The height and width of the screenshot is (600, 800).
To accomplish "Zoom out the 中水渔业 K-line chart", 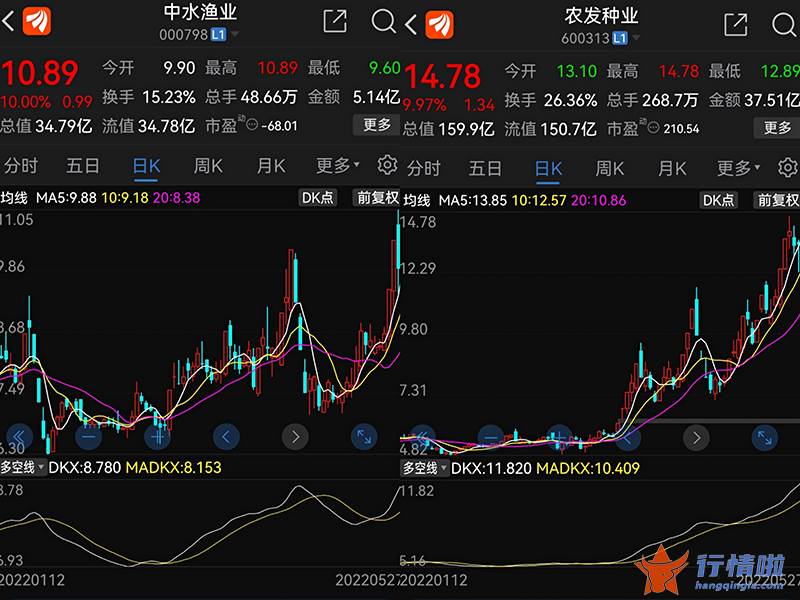I will (88, 437).
